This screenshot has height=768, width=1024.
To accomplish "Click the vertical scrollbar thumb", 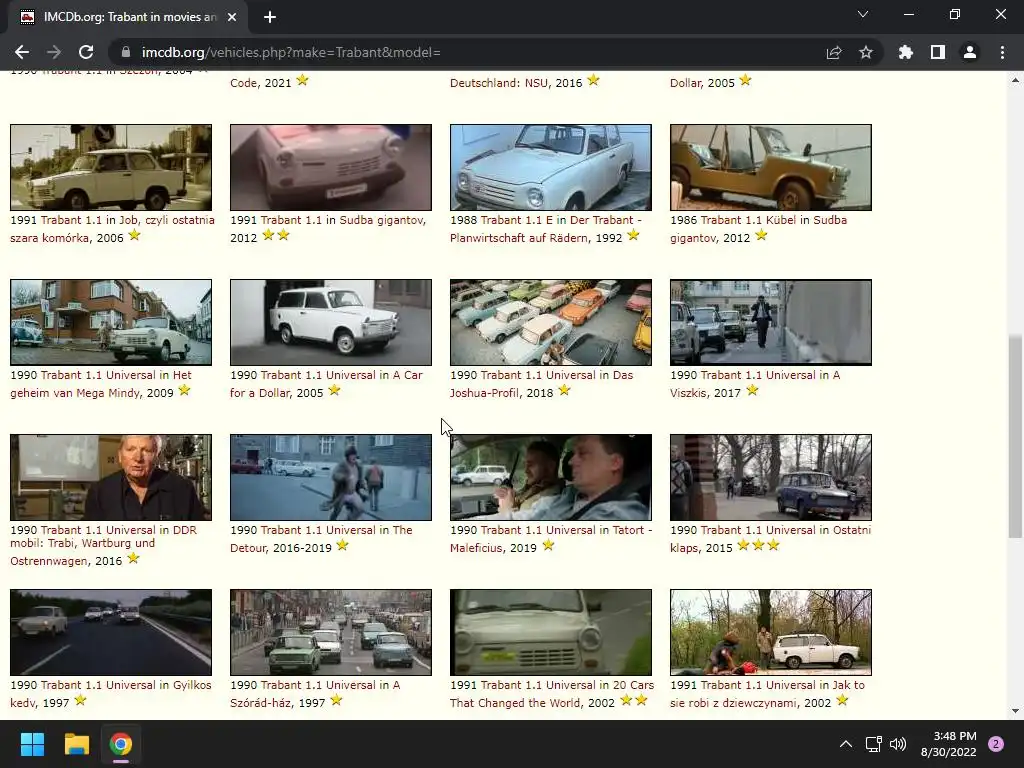I will coord(1015,436).
